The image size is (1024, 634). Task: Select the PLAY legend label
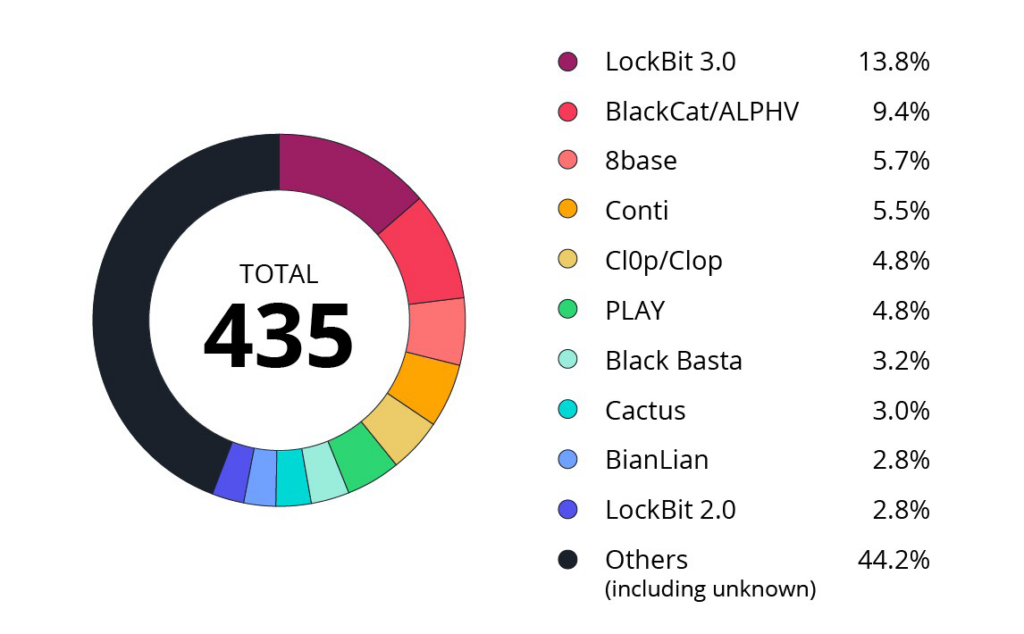click(635, 310)
